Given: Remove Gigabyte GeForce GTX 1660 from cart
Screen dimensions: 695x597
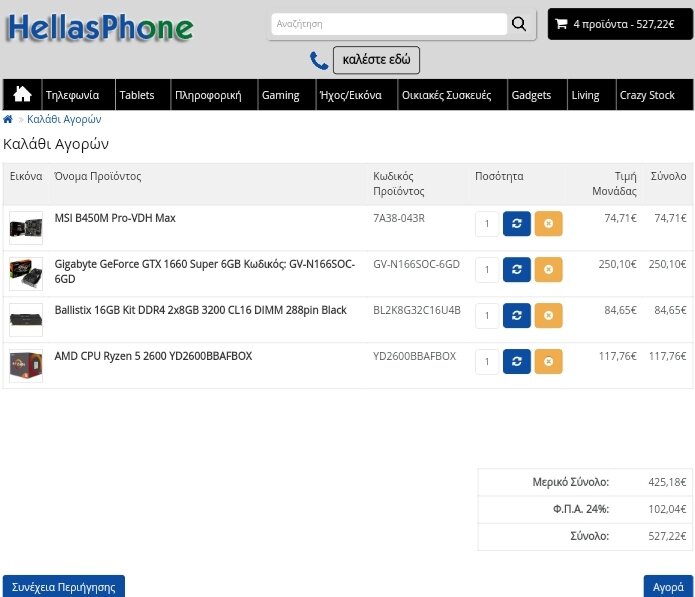Looking at the screenshot, I should (548, 269).
